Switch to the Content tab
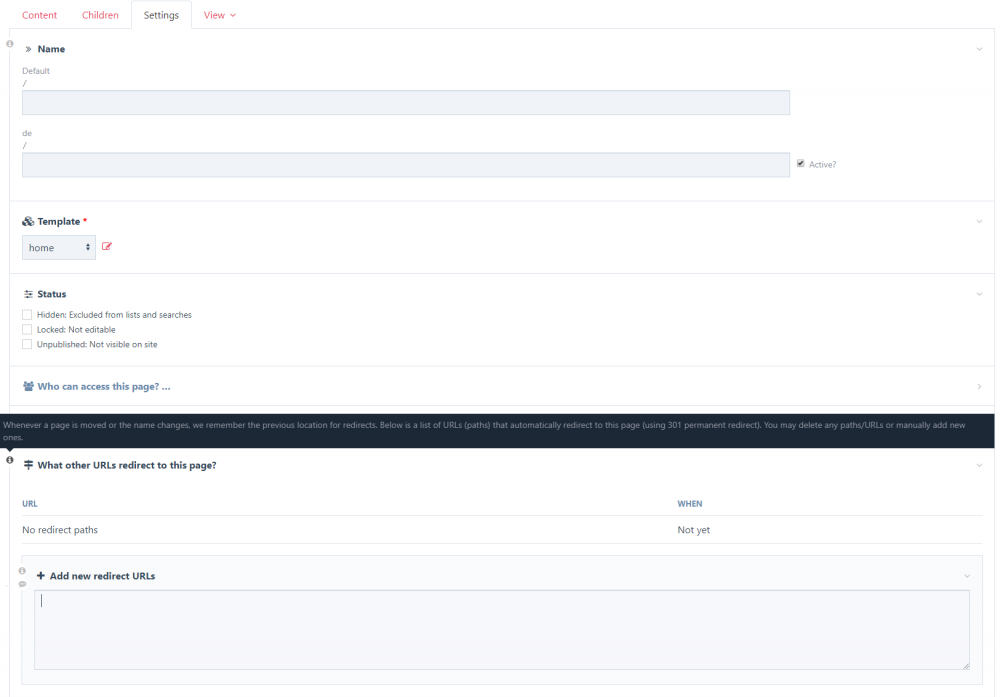This screenshot has width=1000, height=697. pyautogui.click(x=40, y=15)
